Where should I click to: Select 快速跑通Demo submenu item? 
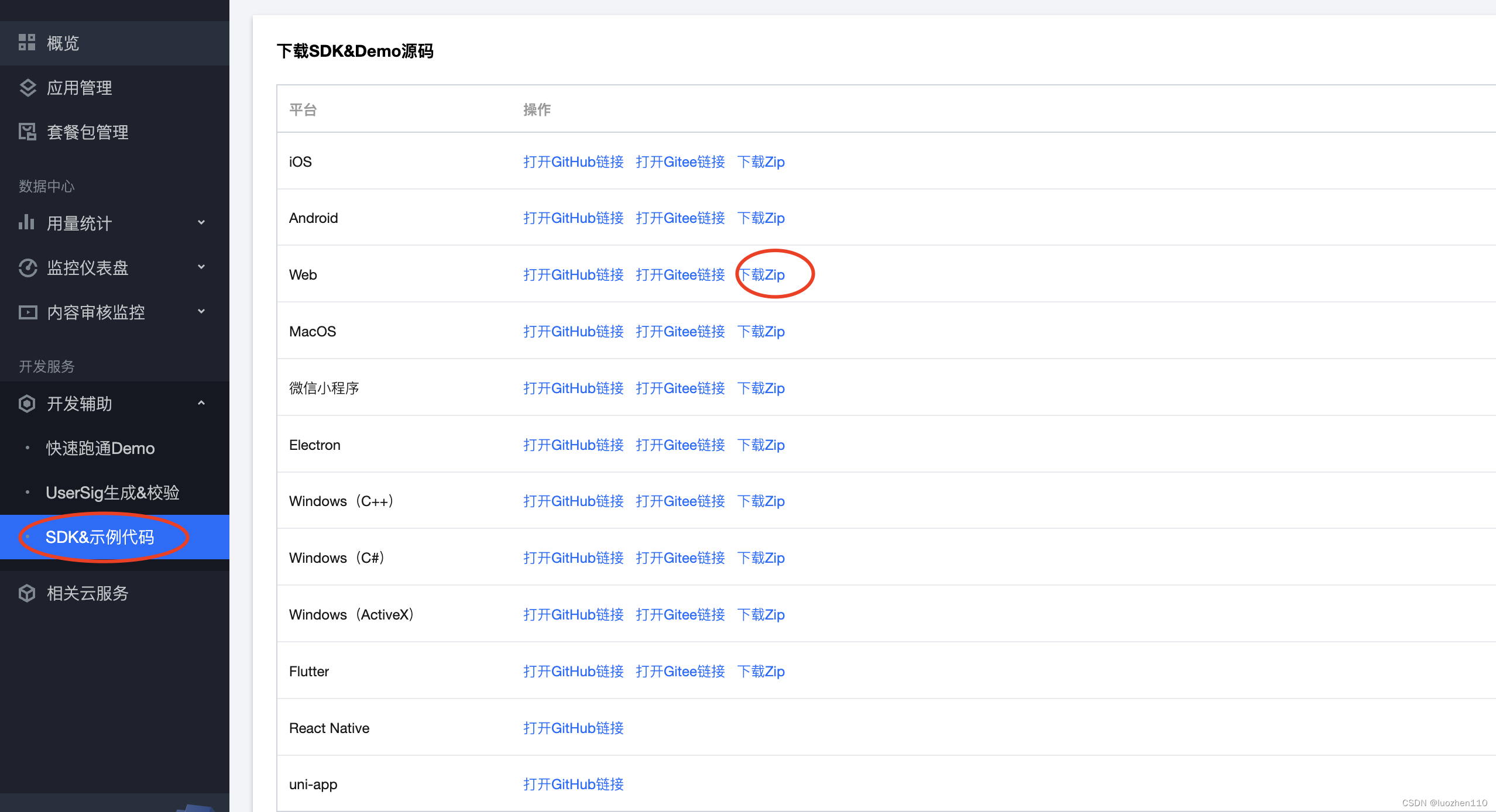pos(115,448)
